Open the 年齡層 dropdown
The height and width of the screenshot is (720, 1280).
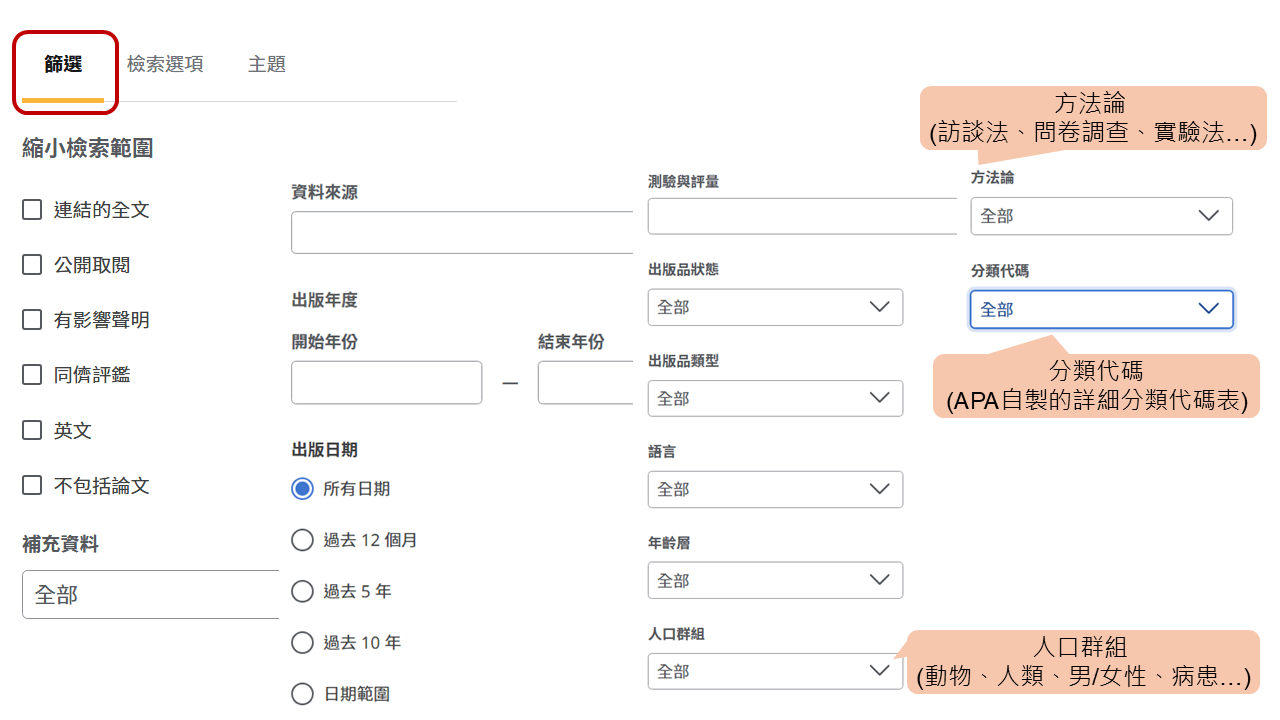(x=775, y=580)
